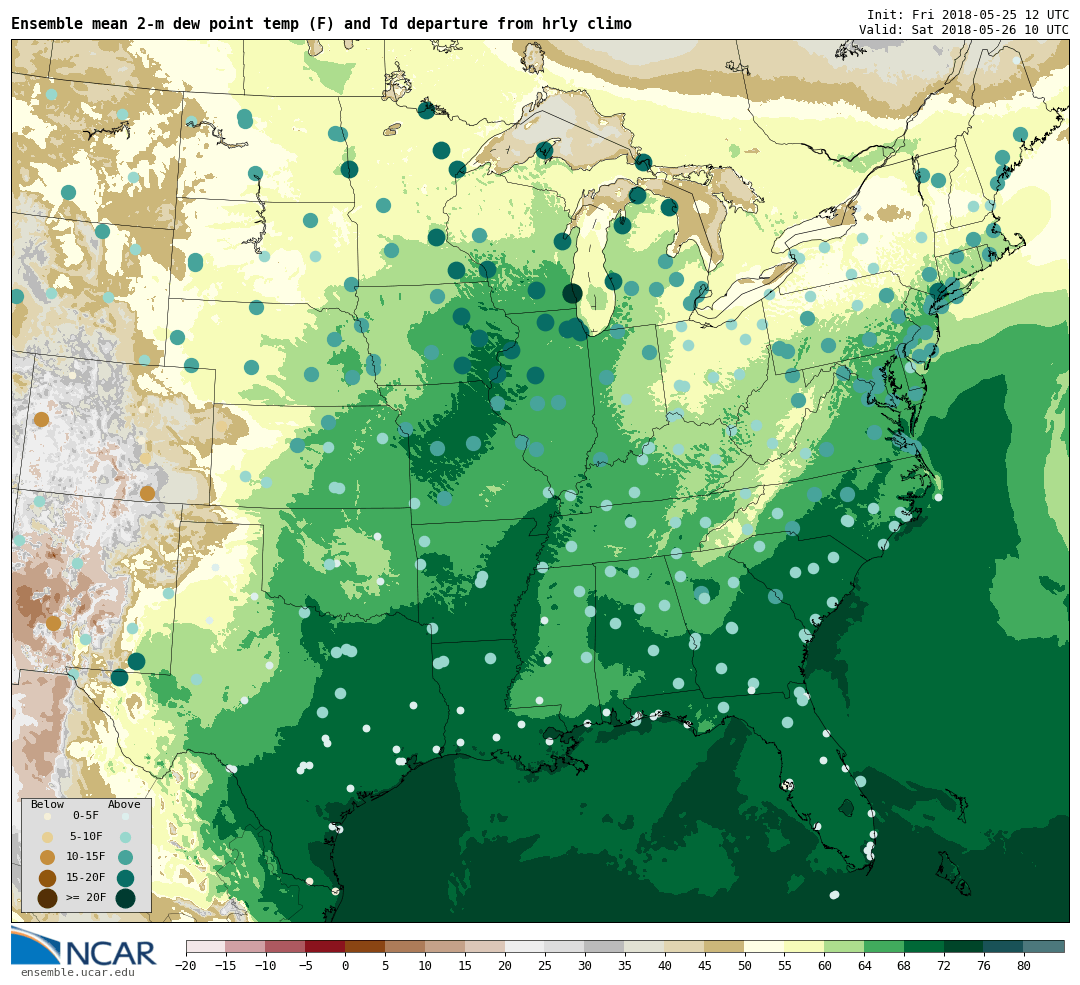Click the Valid: Sat 2018-05-26 10 UTC text
1080x985 pixels.
[x=964, y=30]
